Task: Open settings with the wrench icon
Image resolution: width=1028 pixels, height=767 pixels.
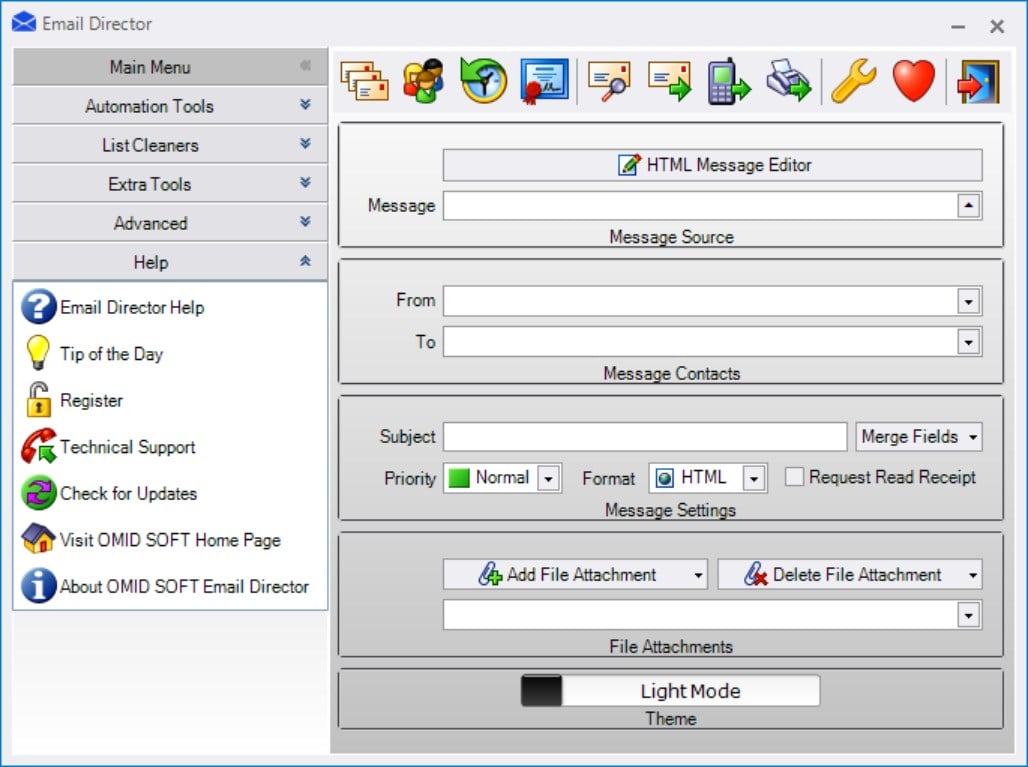Action: tap(854, 81)
